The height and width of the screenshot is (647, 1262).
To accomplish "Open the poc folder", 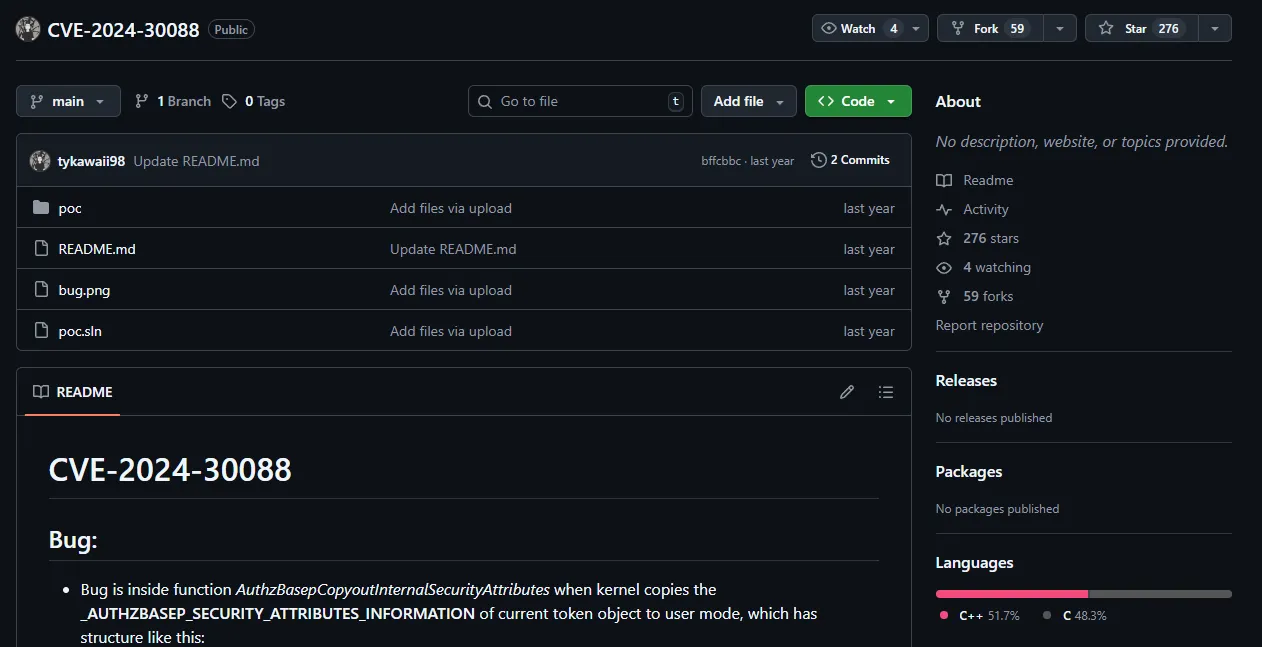I will pos(70,208).
